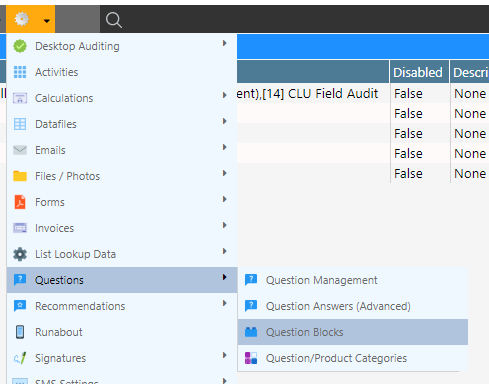Click the Datafiles table icon

(20, 124)
